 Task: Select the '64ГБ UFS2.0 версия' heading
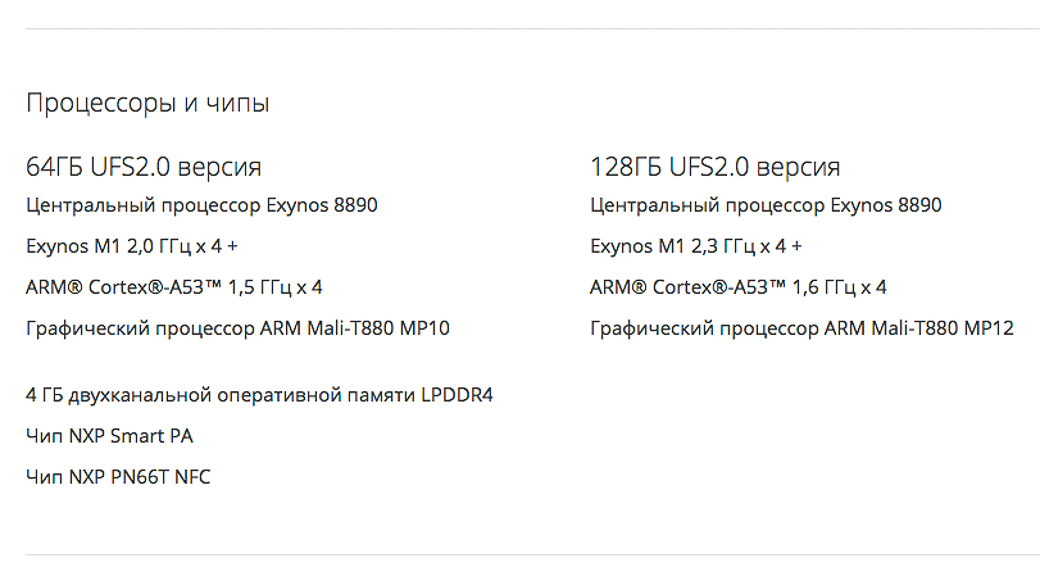click(x=143, y=166)
